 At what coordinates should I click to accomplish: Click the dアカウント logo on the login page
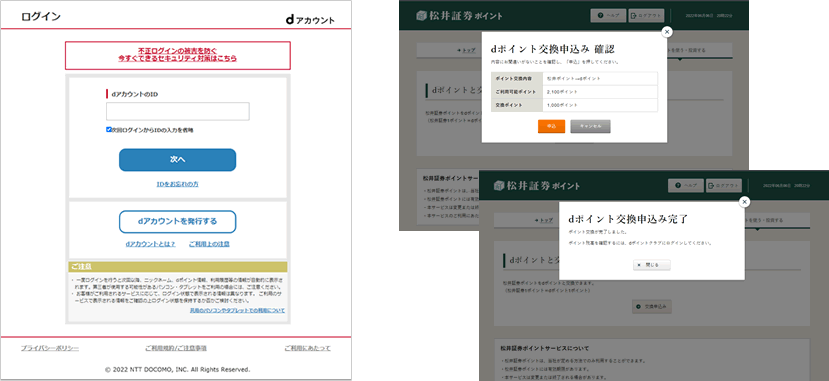click(310, 20)
